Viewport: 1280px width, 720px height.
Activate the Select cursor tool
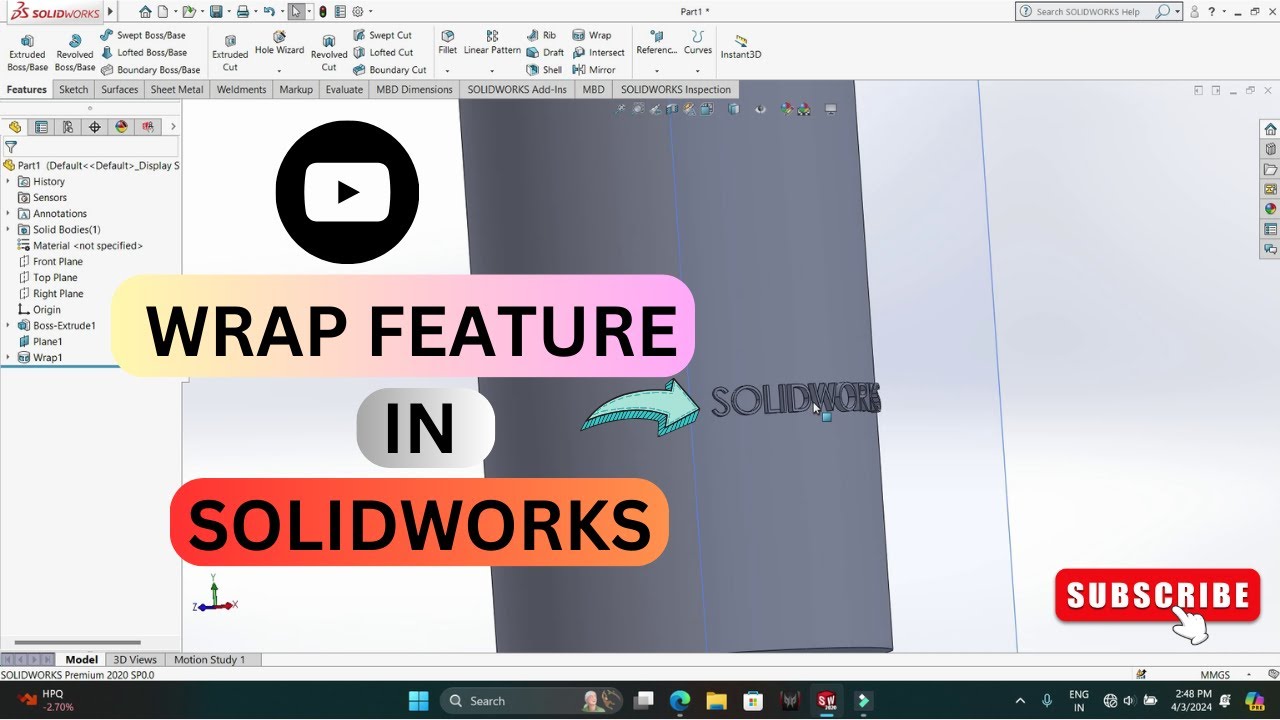pos(296,12)
